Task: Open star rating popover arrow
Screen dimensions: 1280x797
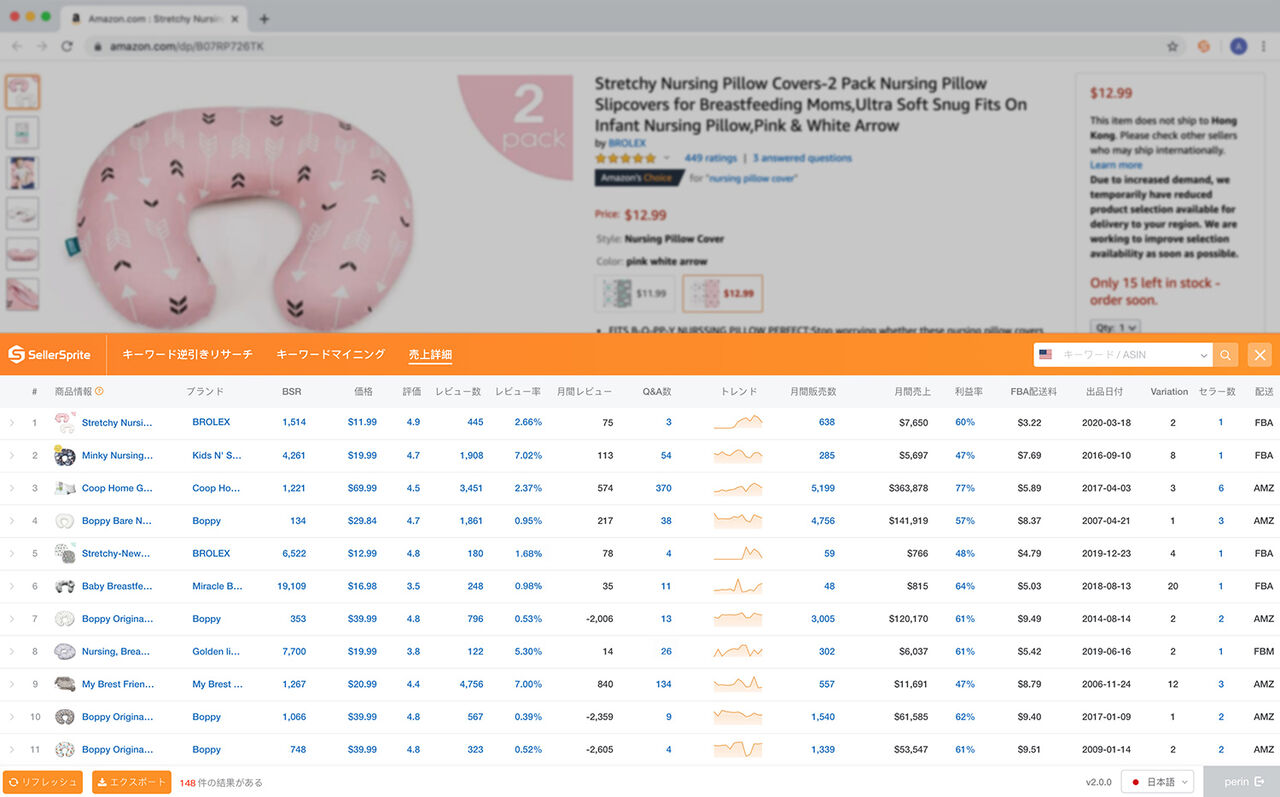Action: click(x=666, y=158)
